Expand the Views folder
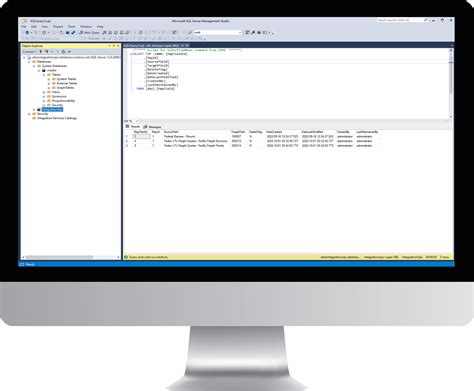Screen dimensions: 474x391 (44, 92)
